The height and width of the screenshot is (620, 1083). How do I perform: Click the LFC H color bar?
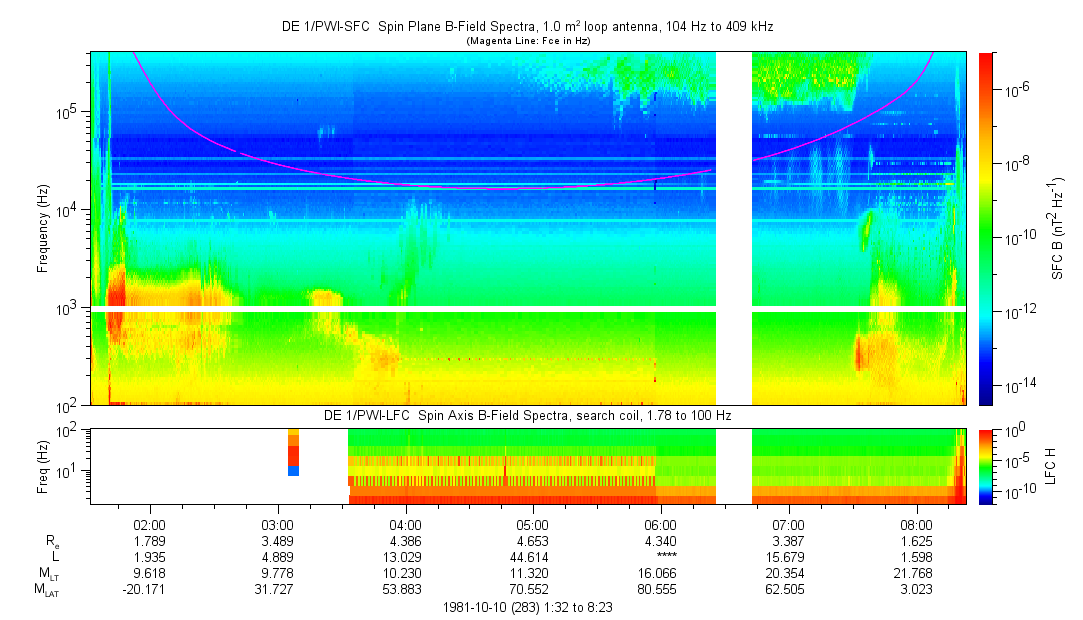point(986,466)
